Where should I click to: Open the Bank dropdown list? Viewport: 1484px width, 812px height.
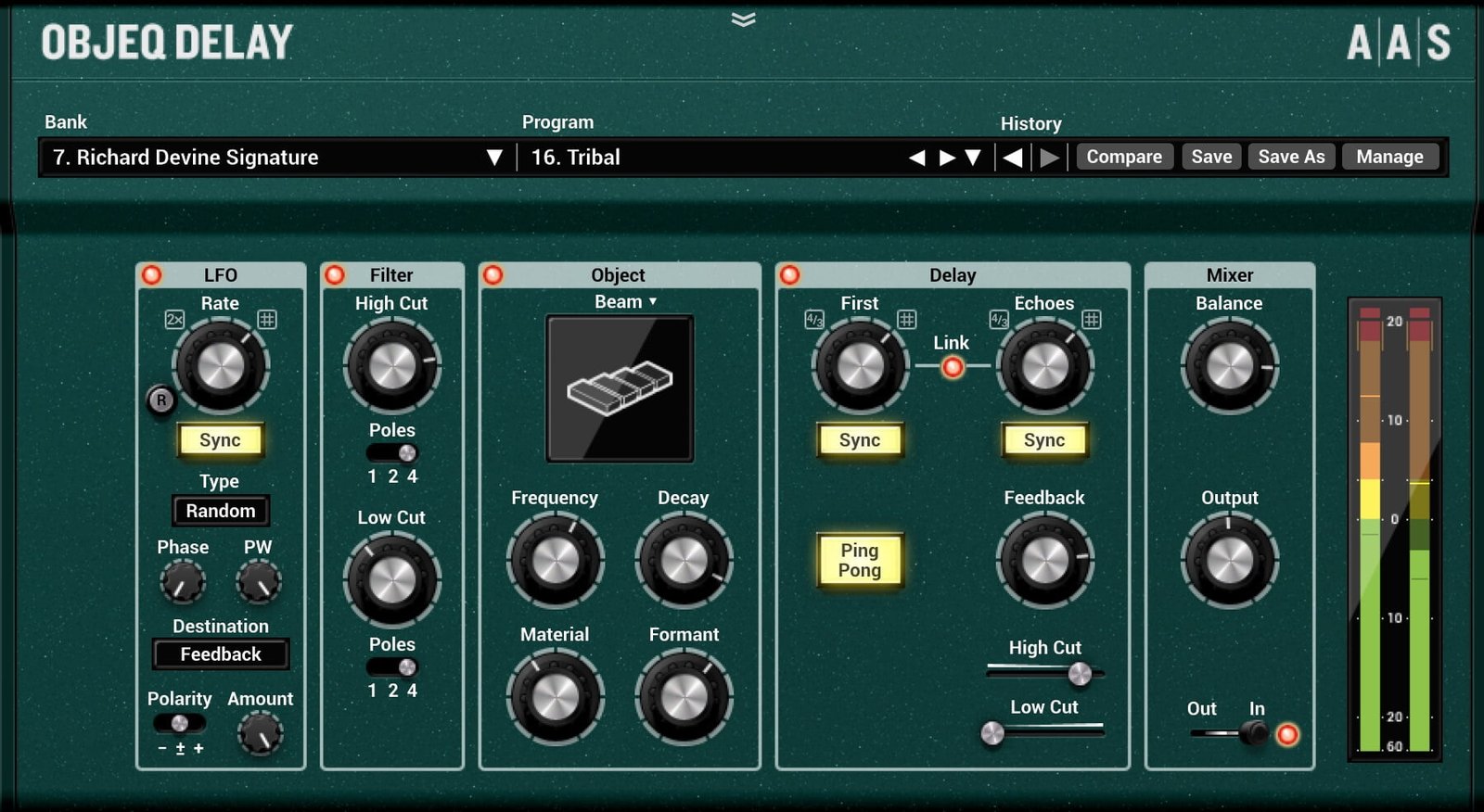click(494, 158)
